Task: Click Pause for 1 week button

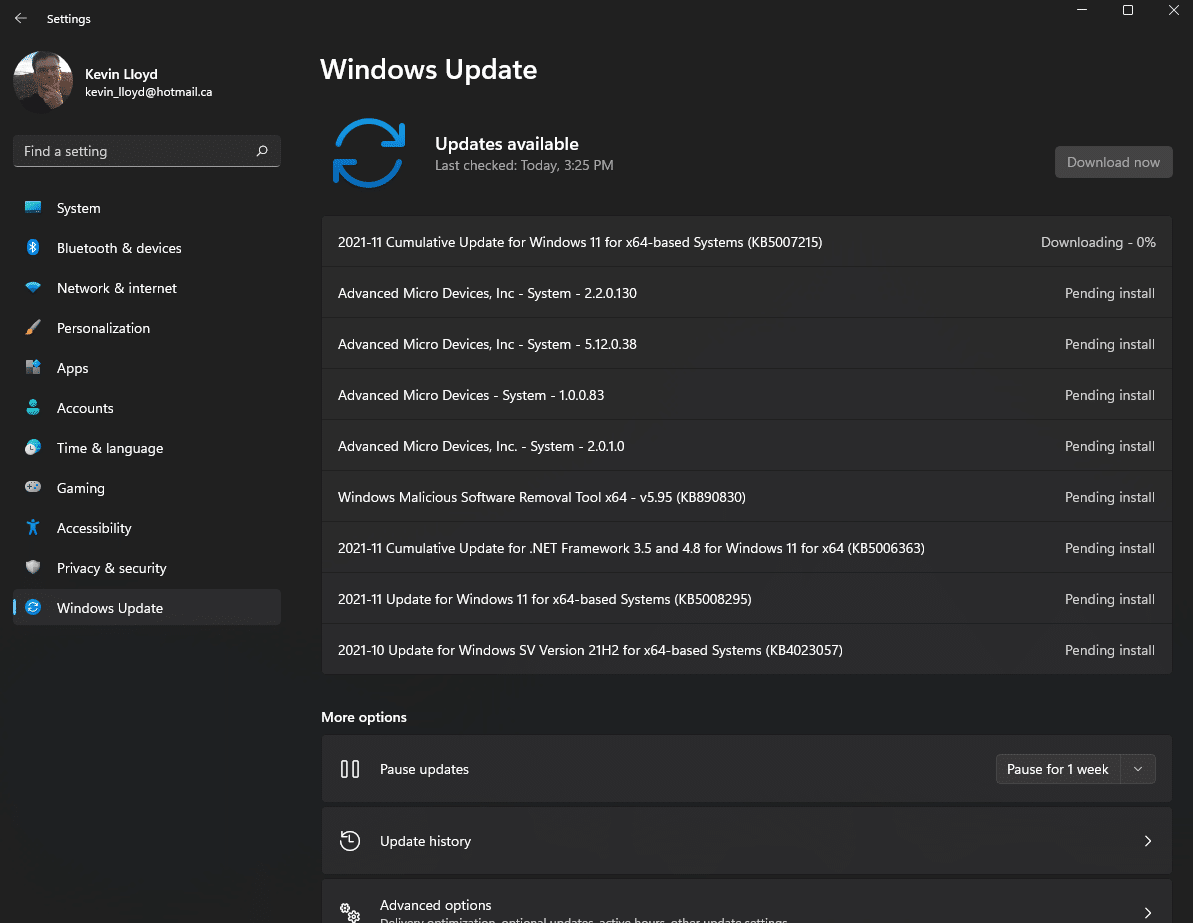Action: [1058, 769]
